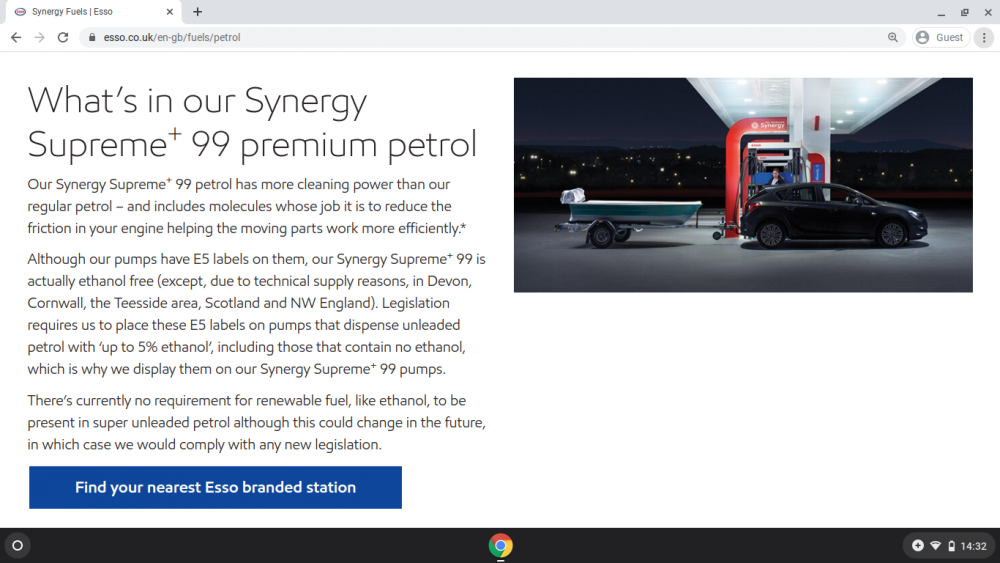Click the text "There's currently no requirement"

189,400
